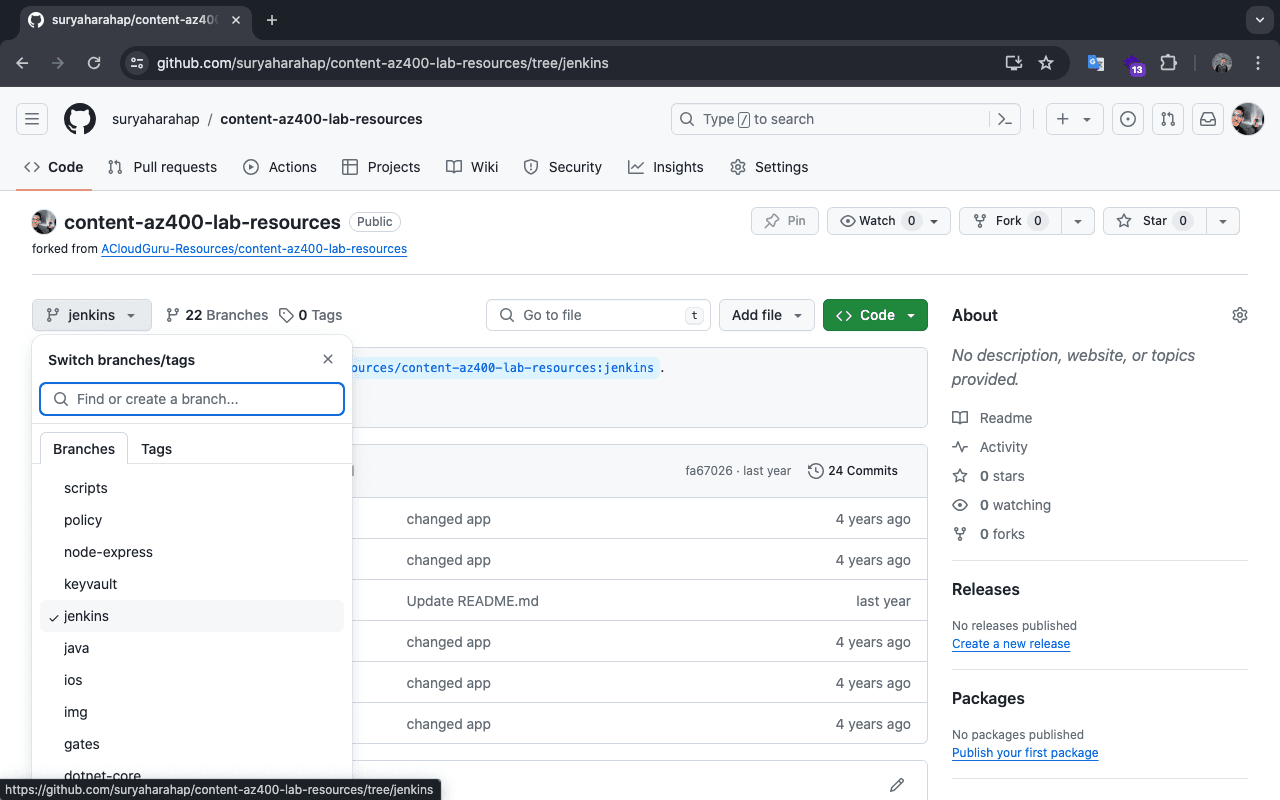The width and height of the screenshot is (1280, 800).
Task: Open the 0 Tags link
Action: [x=311, y=315]
